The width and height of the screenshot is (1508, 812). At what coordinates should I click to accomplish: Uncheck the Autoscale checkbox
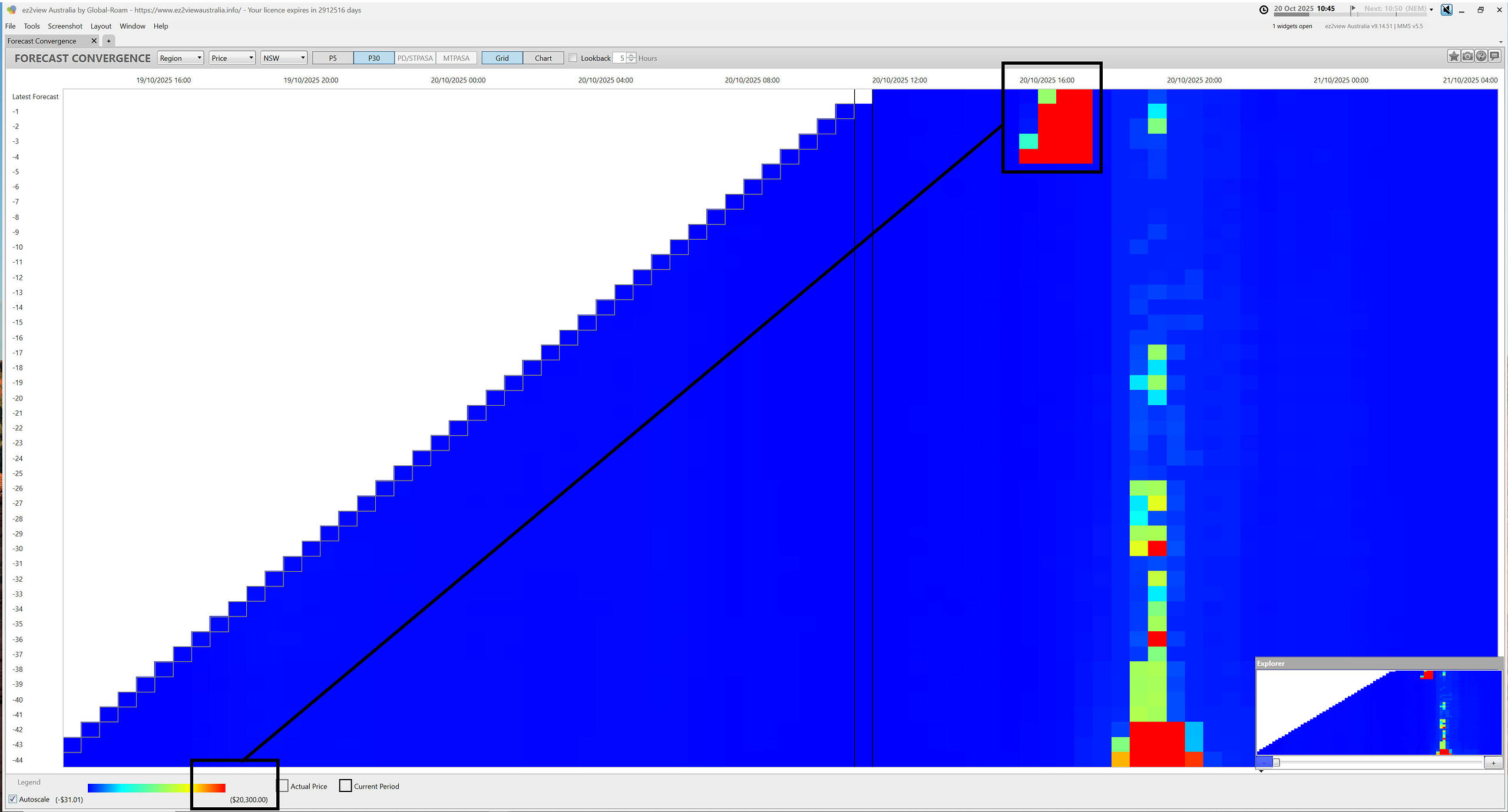(13, 799)
